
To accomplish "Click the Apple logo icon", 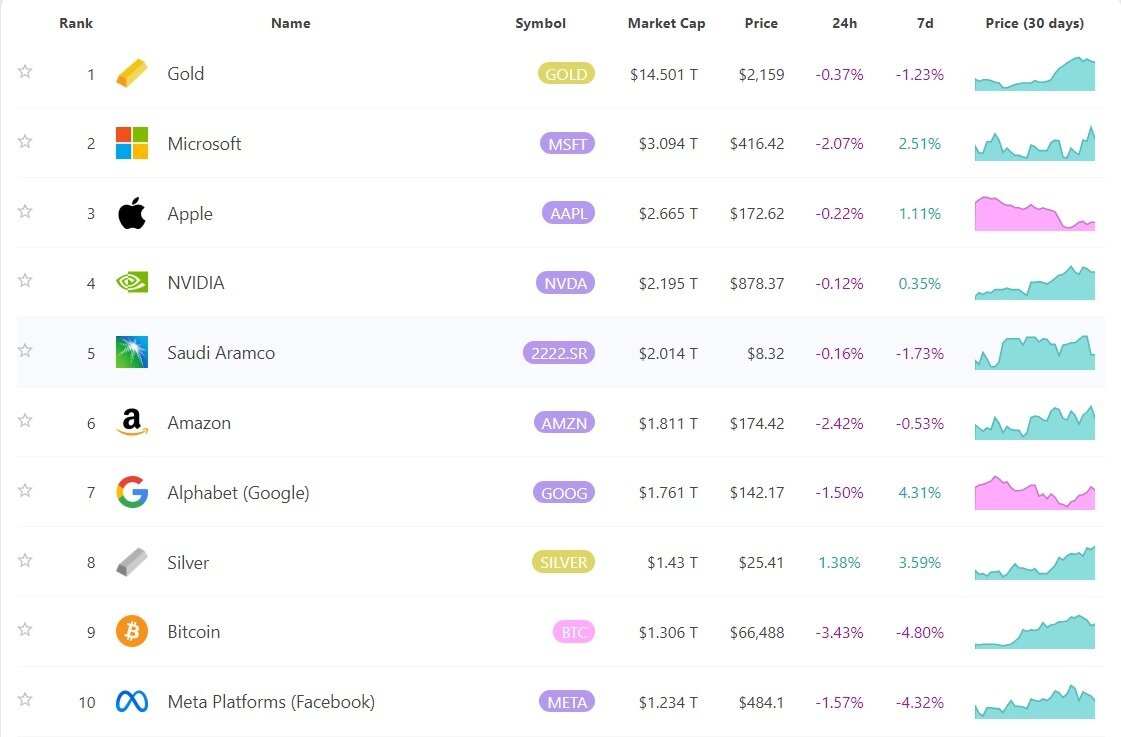I will point(132,213).
